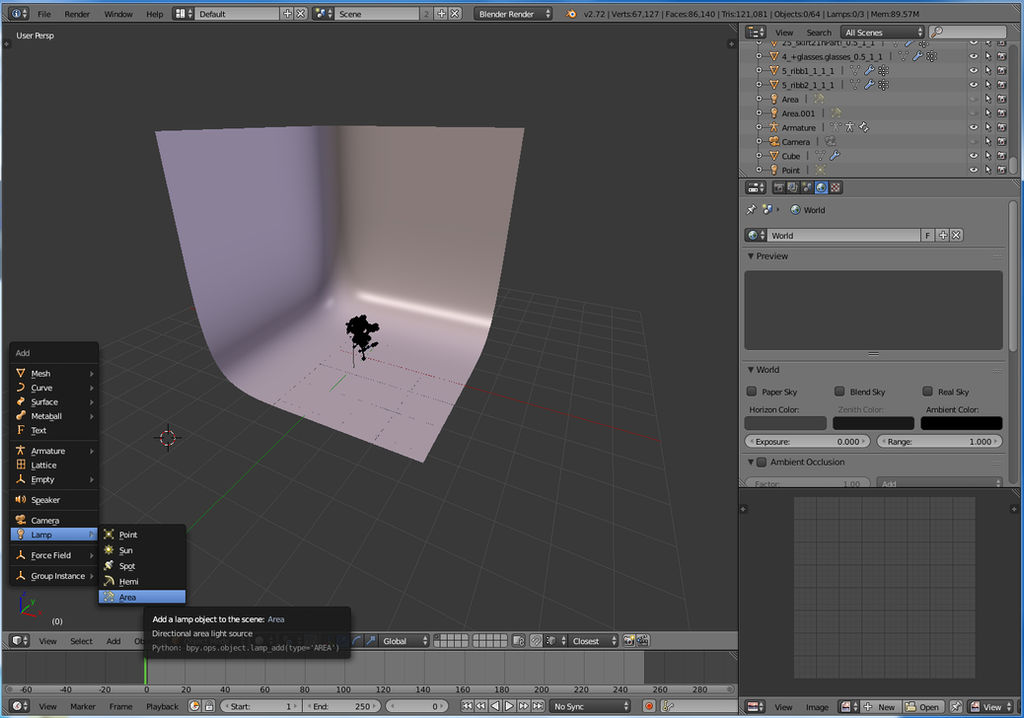1024x718 pixels.
Task: Click jump to end frame button
Action: tap(538, 706)
